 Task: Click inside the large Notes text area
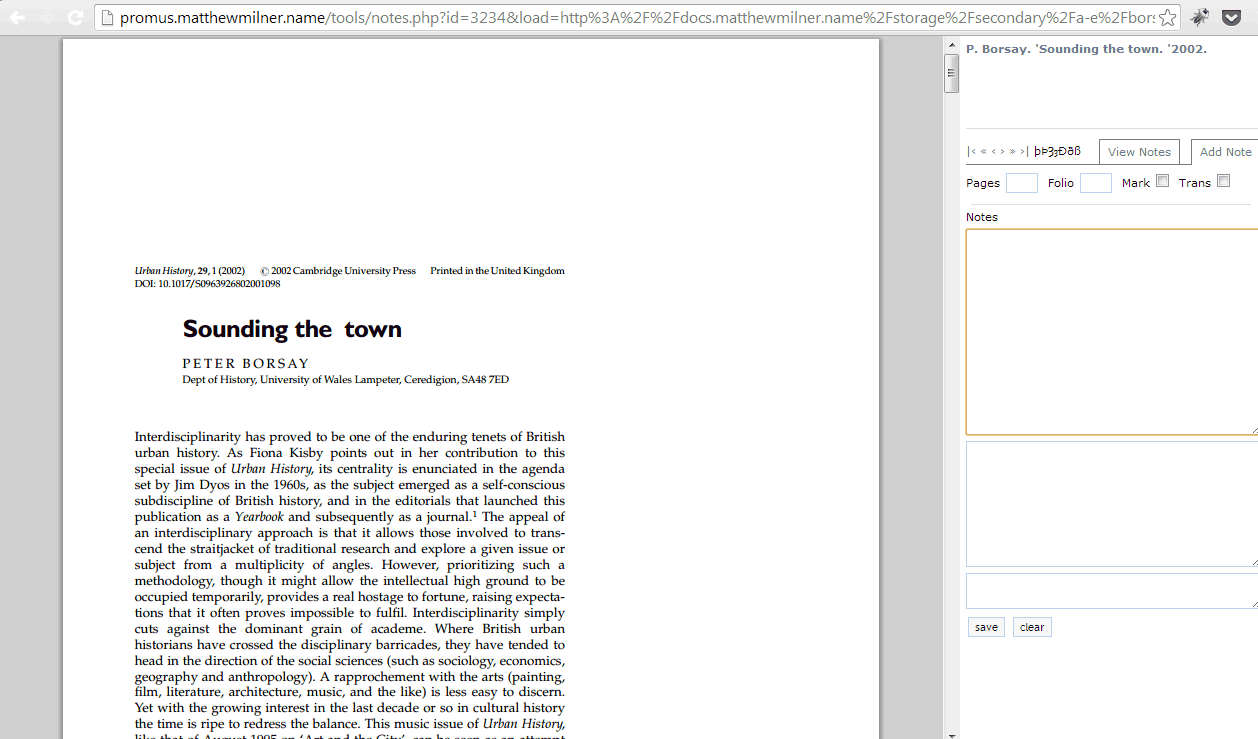click(1112, 332)
